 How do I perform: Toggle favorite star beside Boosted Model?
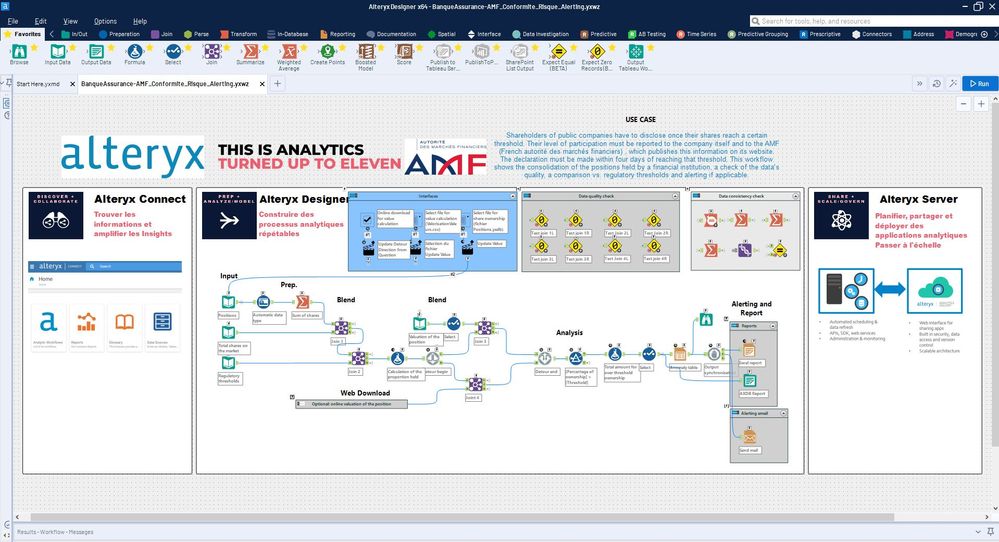coord(381,48)
